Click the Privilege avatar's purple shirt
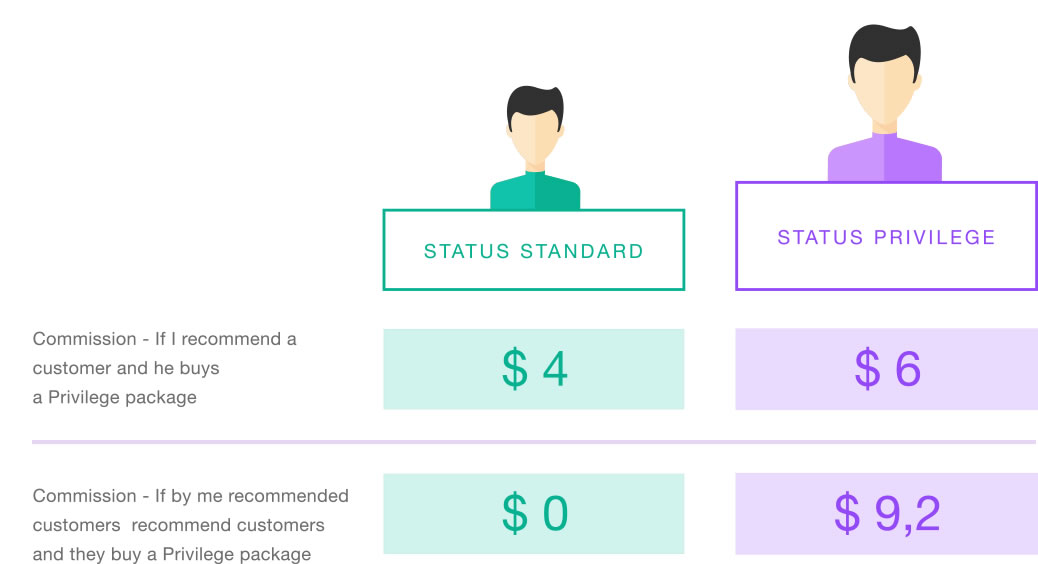 885,158
